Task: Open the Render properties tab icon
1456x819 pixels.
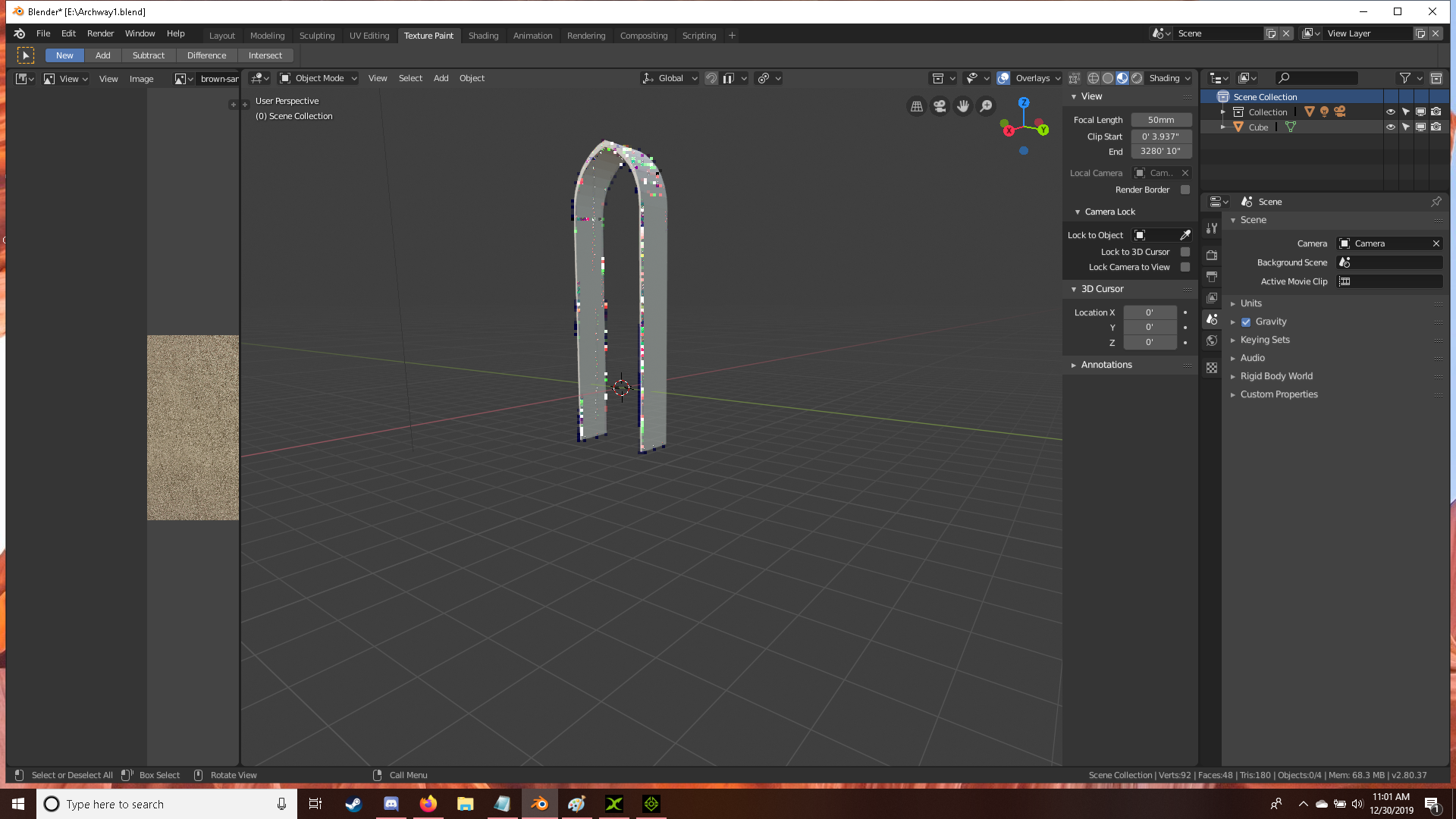Action: (x=1212, y=256)
